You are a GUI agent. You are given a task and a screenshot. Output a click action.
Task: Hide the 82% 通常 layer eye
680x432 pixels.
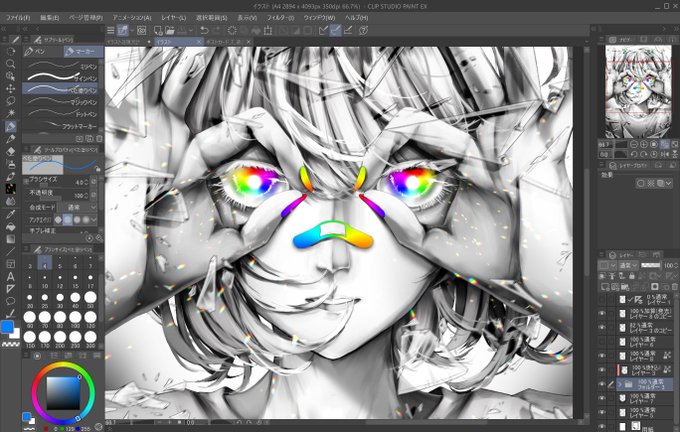click(602, 327)
